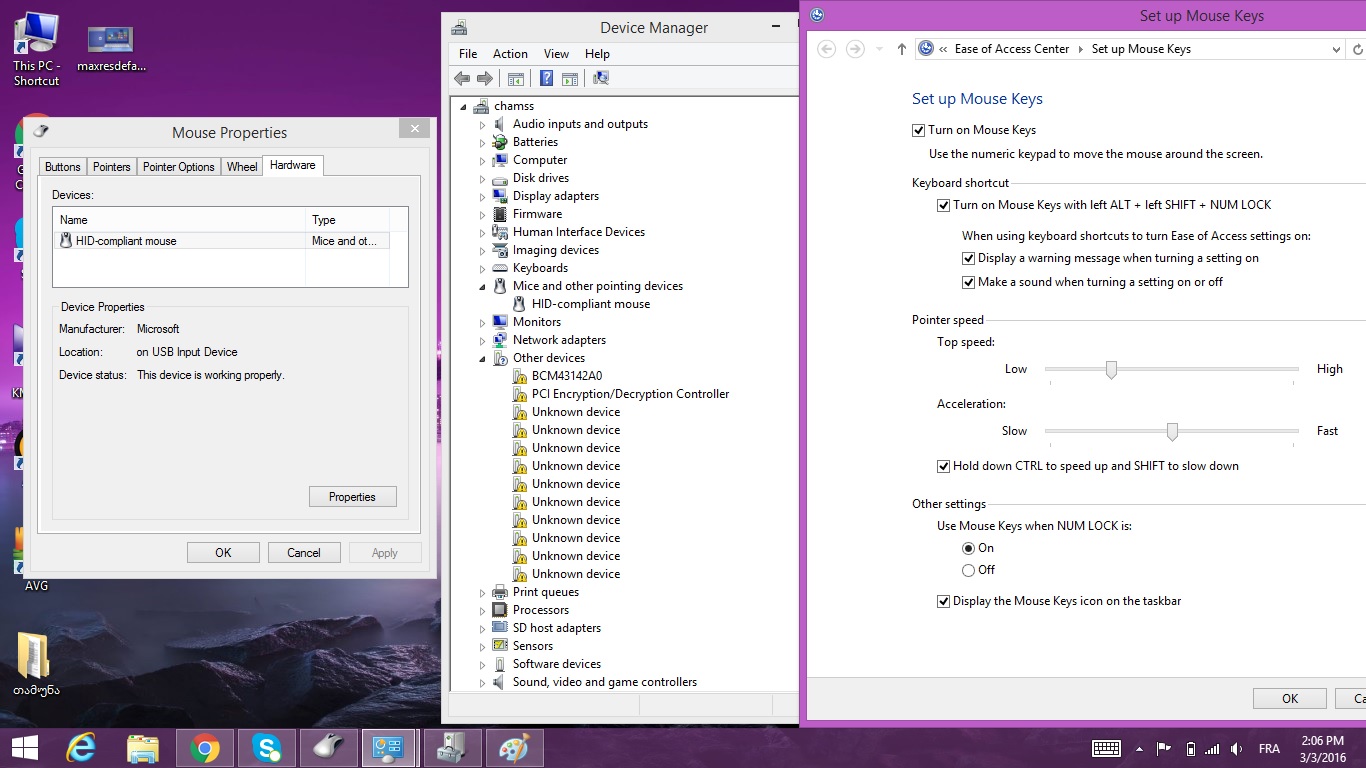Image resolution: width=1366 pixels, height=768 pixels.
Task: Open Paint from the taskbar
Action: [x=514, y=748]
